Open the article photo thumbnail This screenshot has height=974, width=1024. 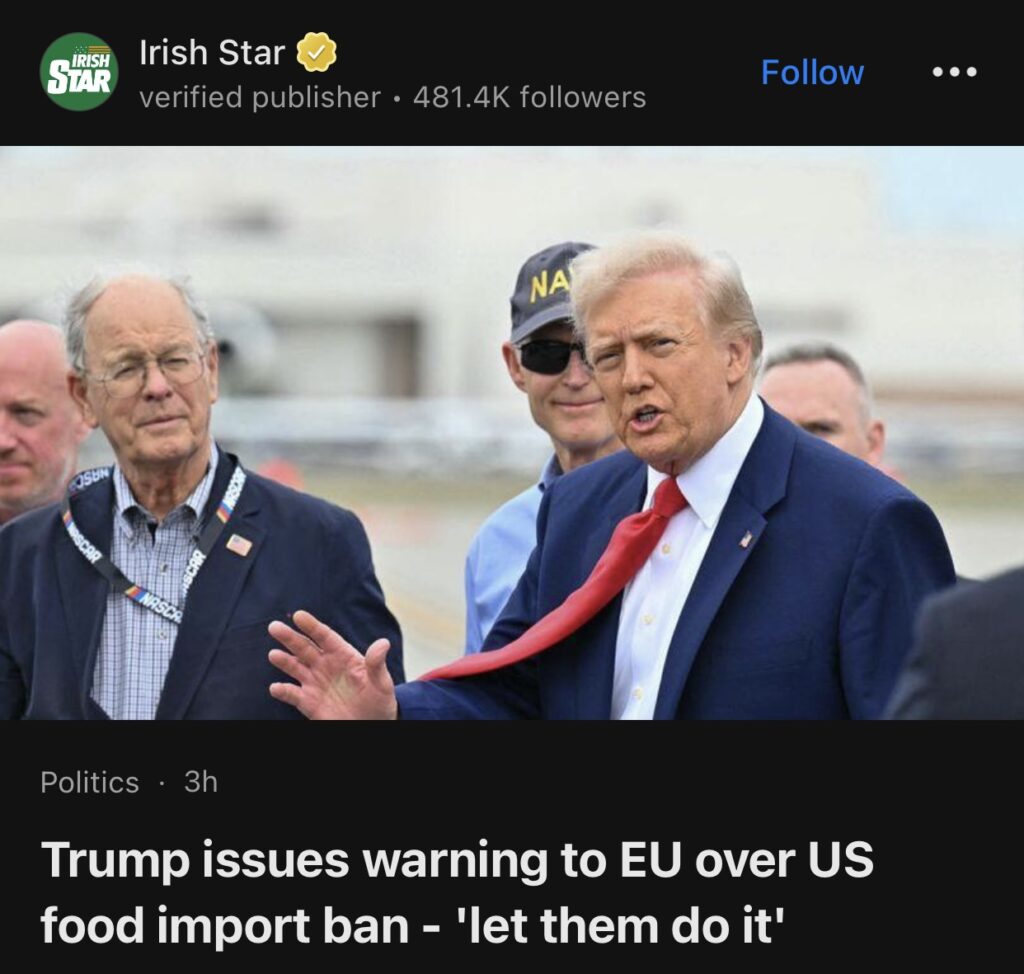tap(512, 432)
